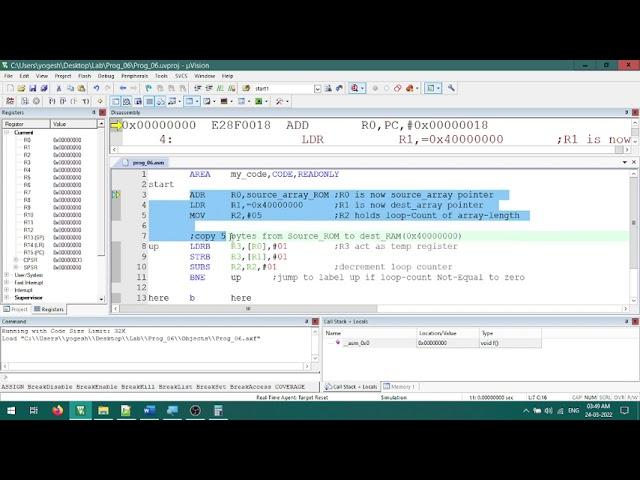Screen dimensions: 640x480
Task: Open the Windows Start menu
Action: pos(11,410)
